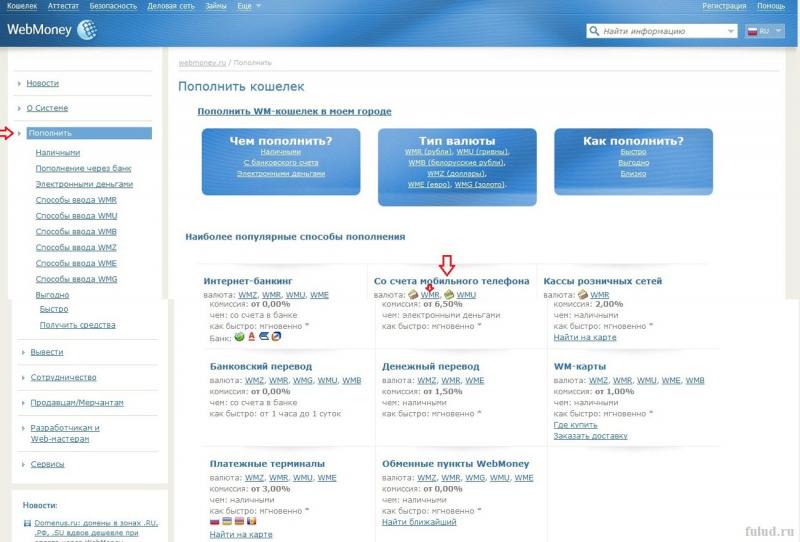The image size is (800, 542).
Task: Open Пополнить WM-кошелек в моем городе link
Action: pyautogui.click(x=294, y=111)
